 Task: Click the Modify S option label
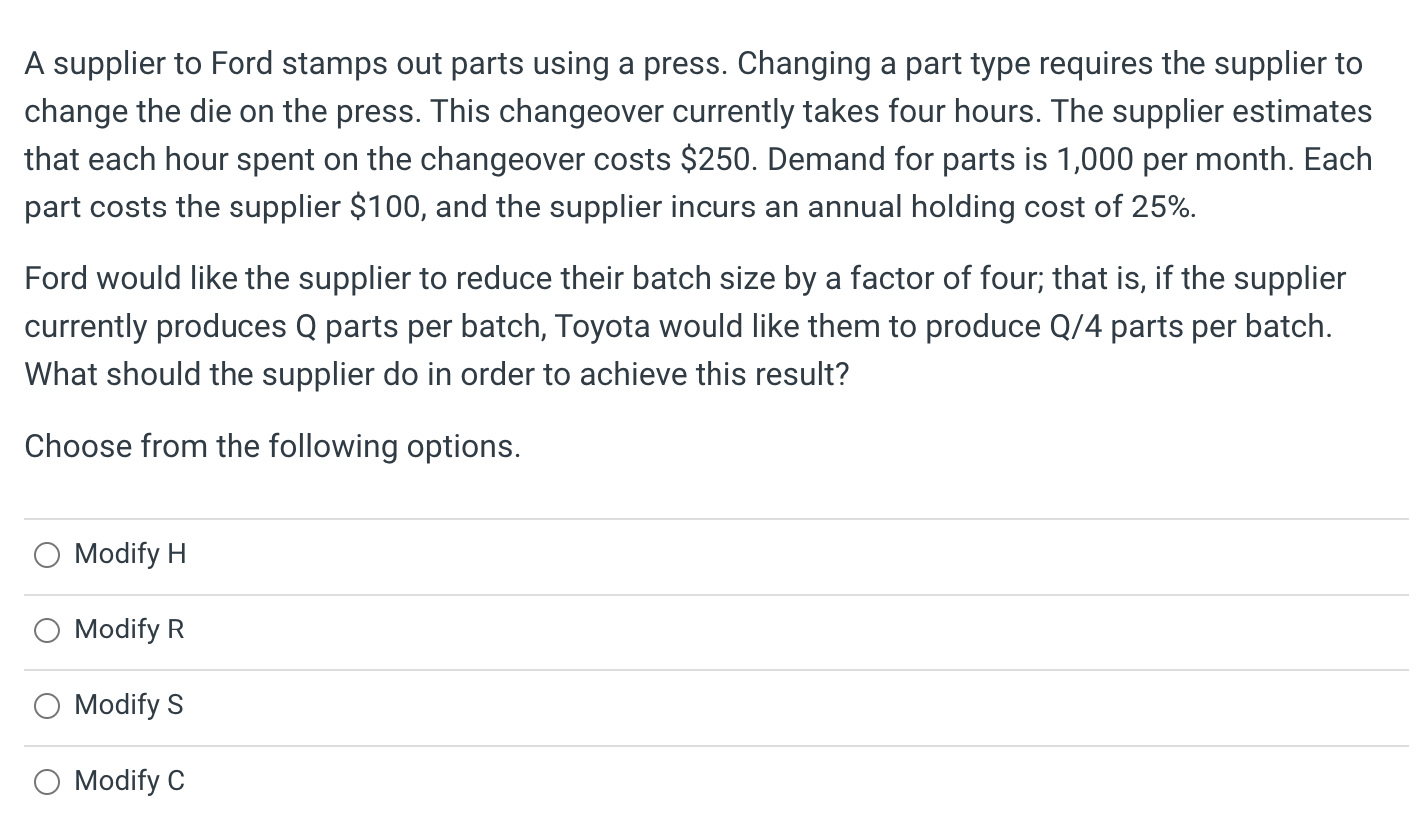(x=128, y=705)
